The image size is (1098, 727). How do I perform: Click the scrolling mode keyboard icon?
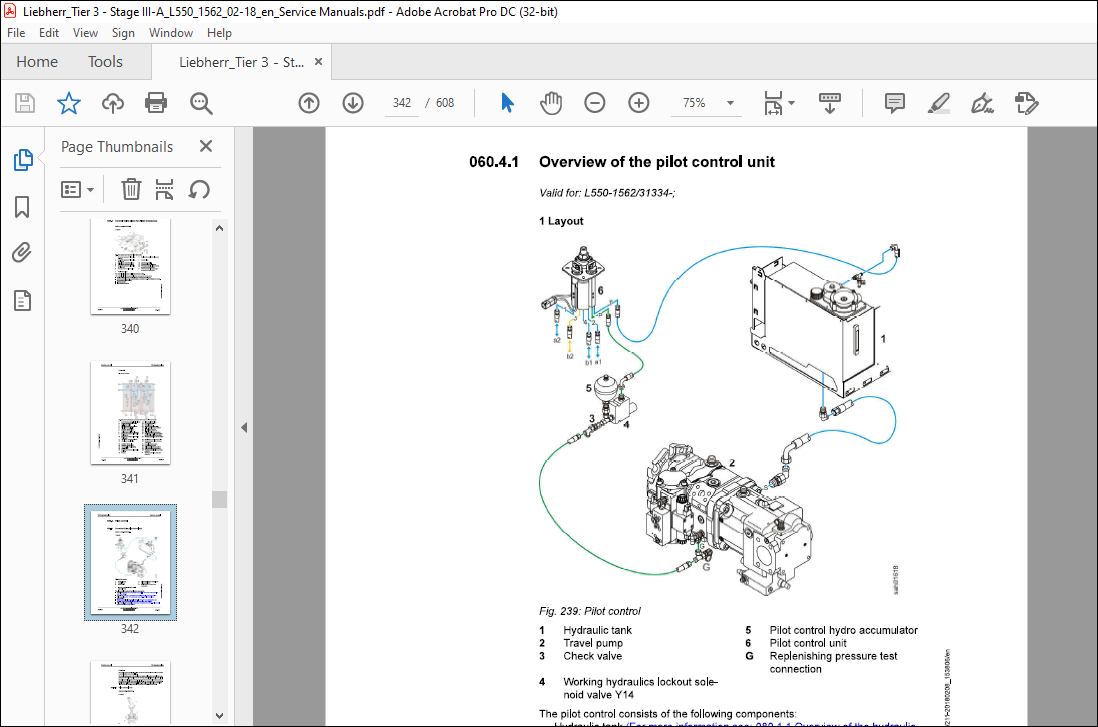(830, 103)
